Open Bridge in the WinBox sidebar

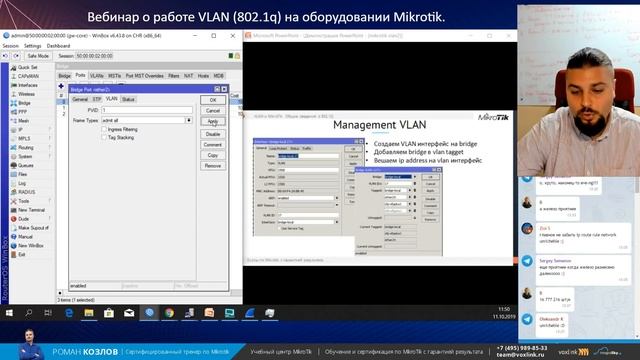tap(24, 103)
